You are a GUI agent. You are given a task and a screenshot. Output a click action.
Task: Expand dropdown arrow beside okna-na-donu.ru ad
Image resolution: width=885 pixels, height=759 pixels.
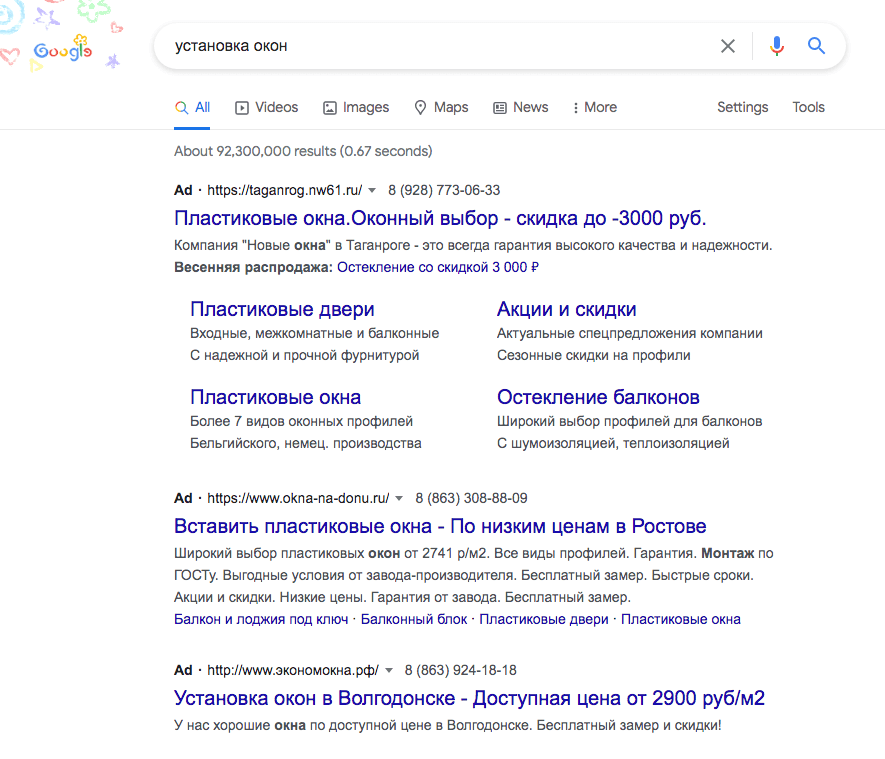point(399,498)
